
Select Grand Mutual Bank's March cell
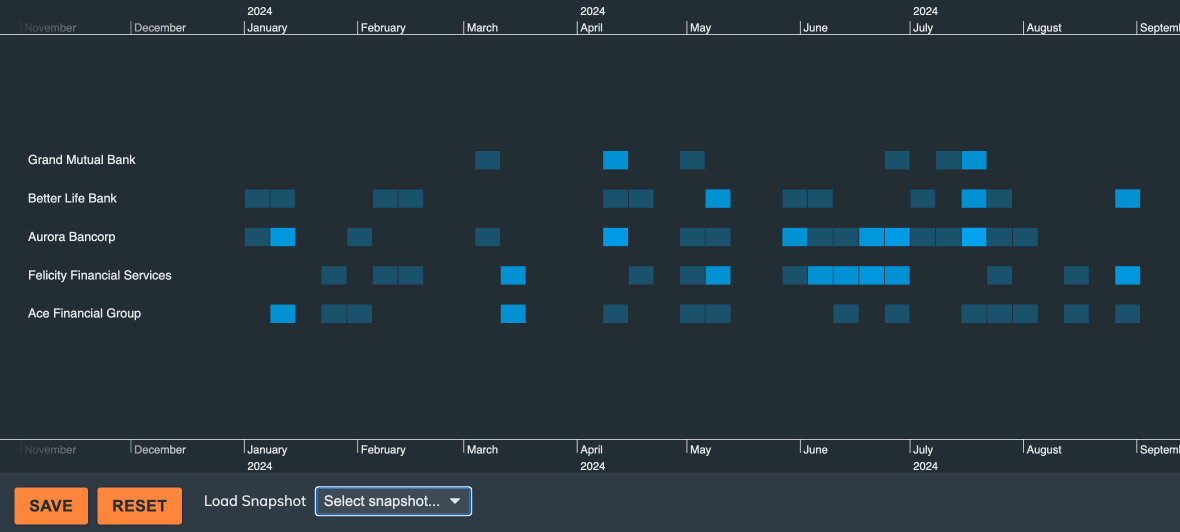pos(487,160)
